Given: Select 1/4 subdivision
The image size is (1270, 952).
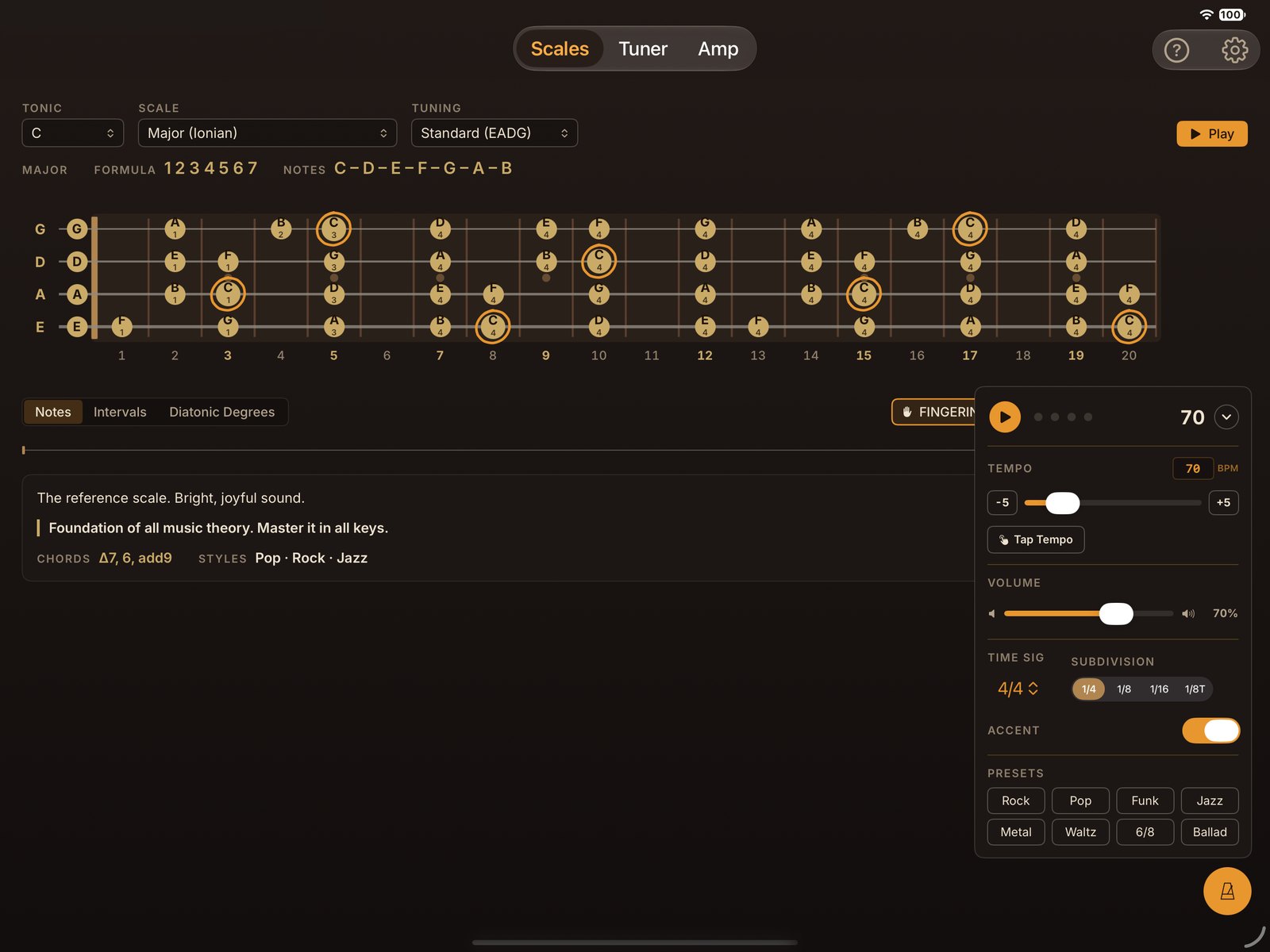Looking at the screenshot, I should (1089, 689).
